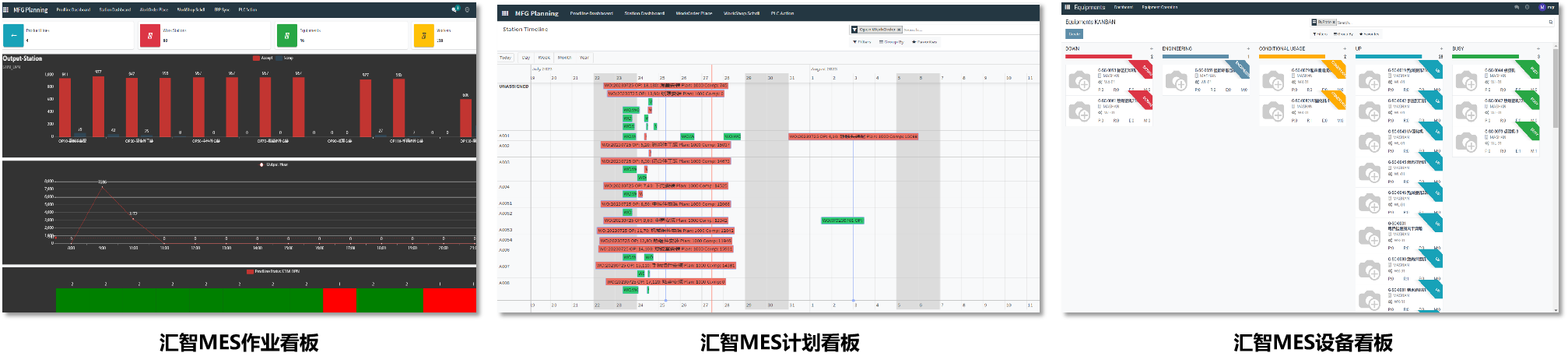1568x360 pixels.
Task: Click the yellow Workers tile icon
Action: [x=423, y=35]
